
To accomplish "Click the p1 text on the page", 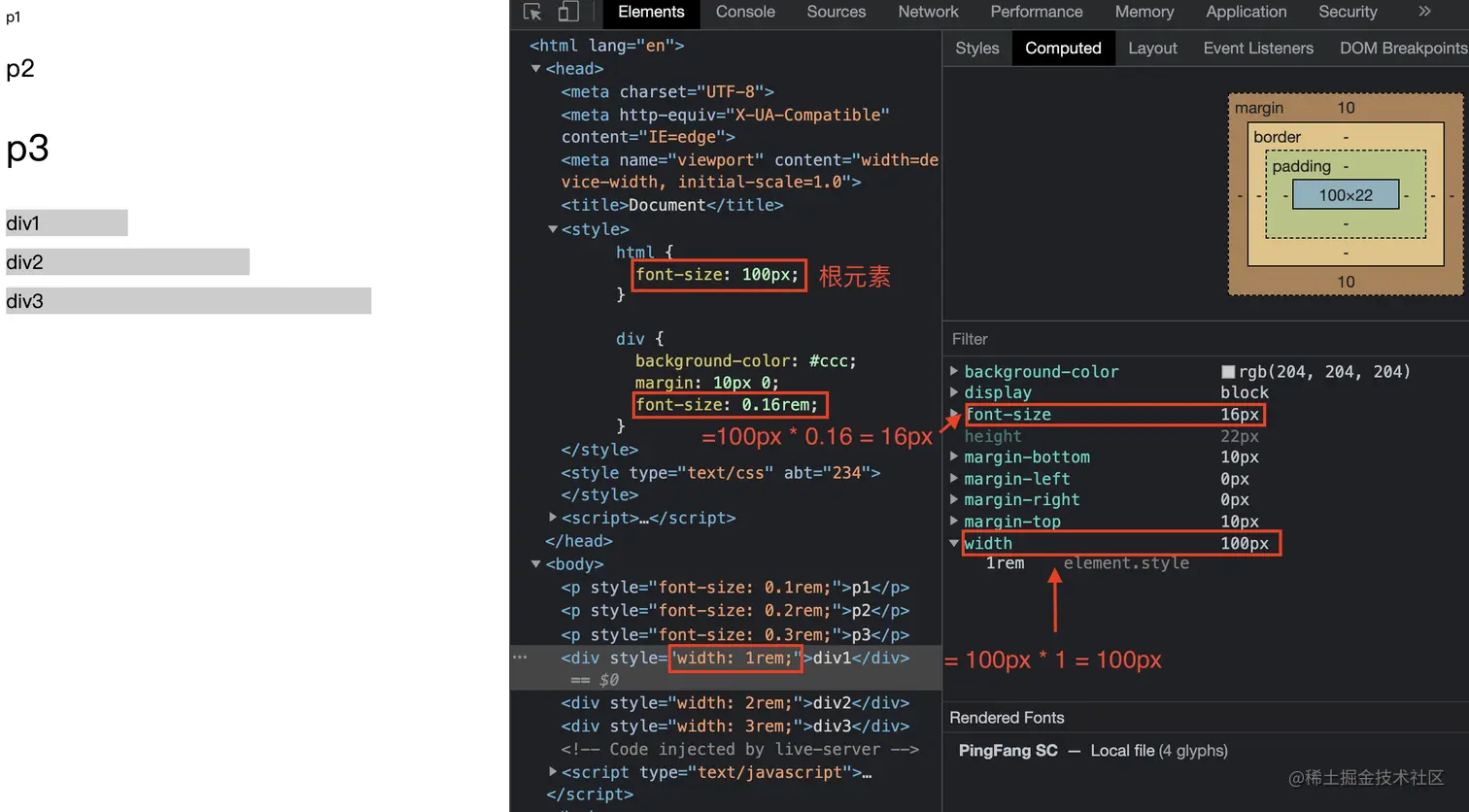I will pos(14,17).
